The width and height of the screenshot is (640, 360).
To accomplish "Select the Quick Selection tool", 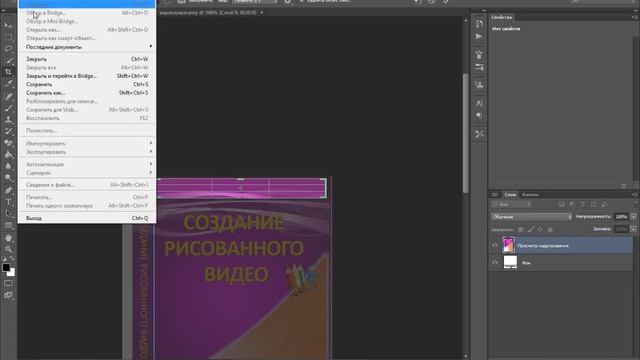I will pos(8,61).
